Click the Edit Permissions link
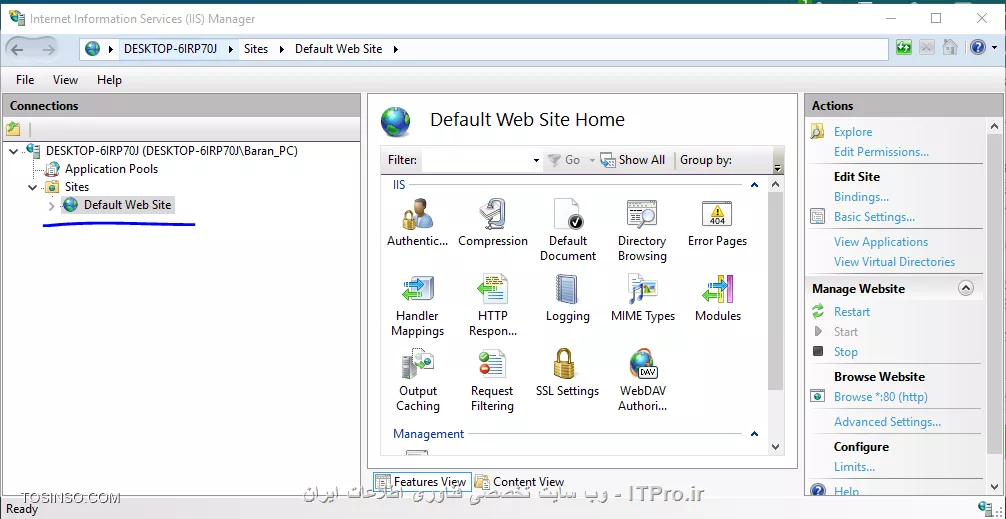The image size is (1006, 519). (881, 152)
